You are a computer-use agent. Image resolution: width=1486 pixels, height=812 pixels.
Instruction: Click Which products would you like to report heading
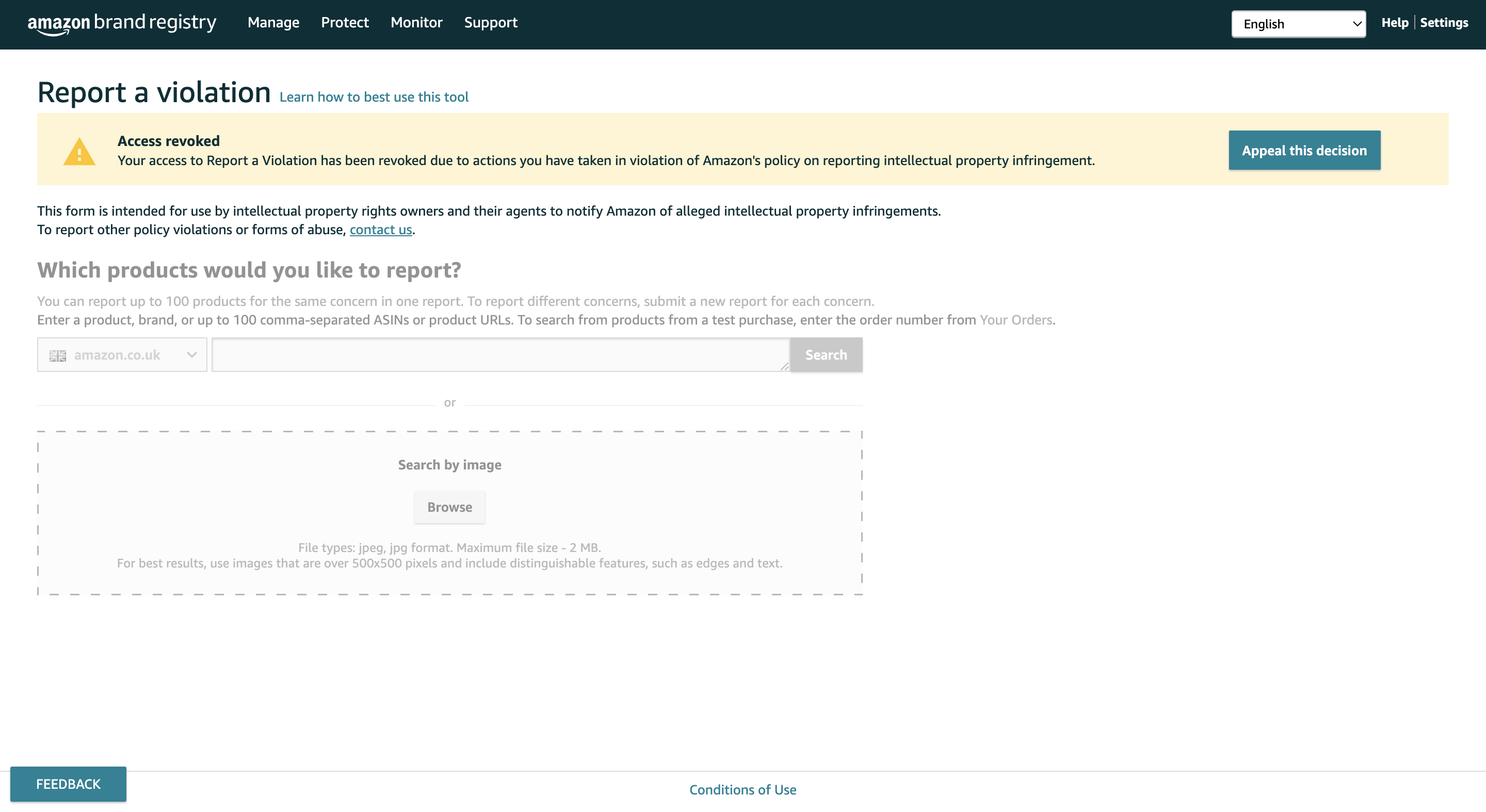click(x=249, y=270)
